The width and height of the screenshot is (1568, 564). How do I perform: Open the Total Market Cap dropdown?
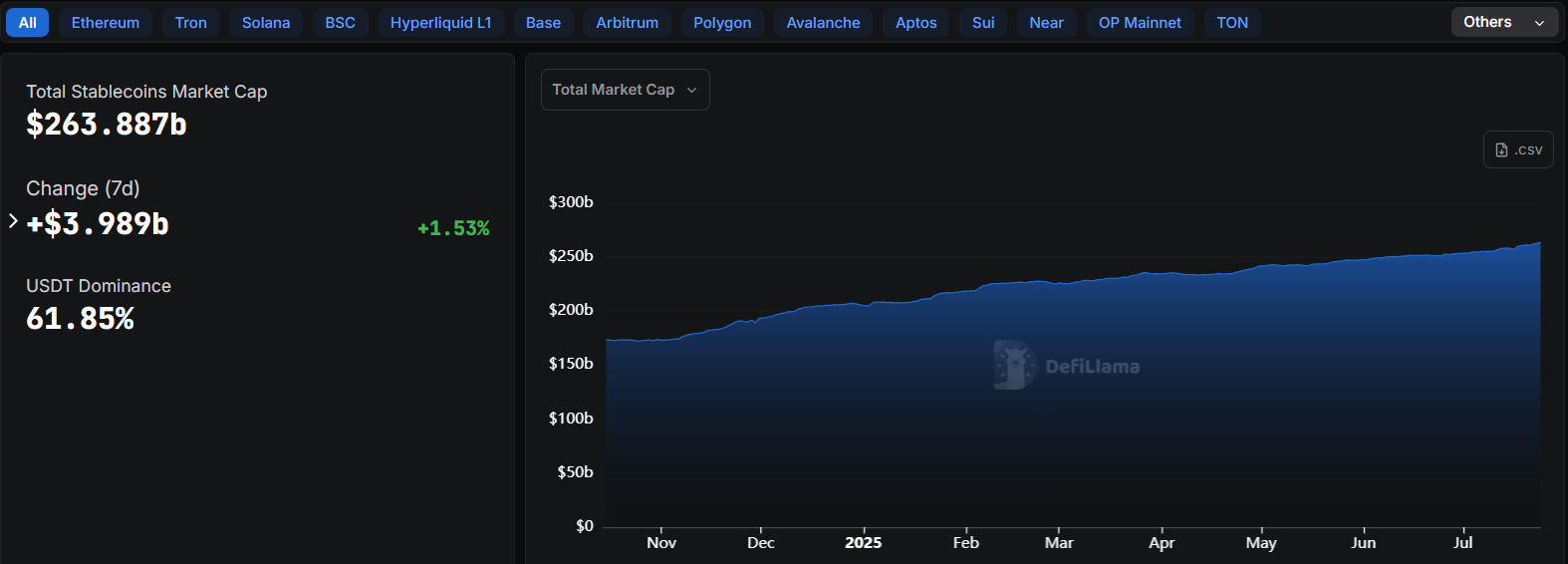coord(625,90)
